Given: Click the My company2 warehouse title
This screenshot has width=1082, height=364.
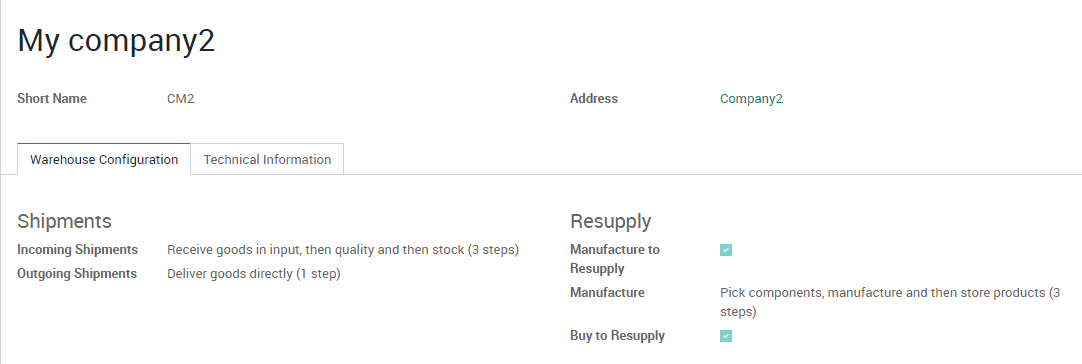Looking at the screenshot, I should (x=116, y=40).
